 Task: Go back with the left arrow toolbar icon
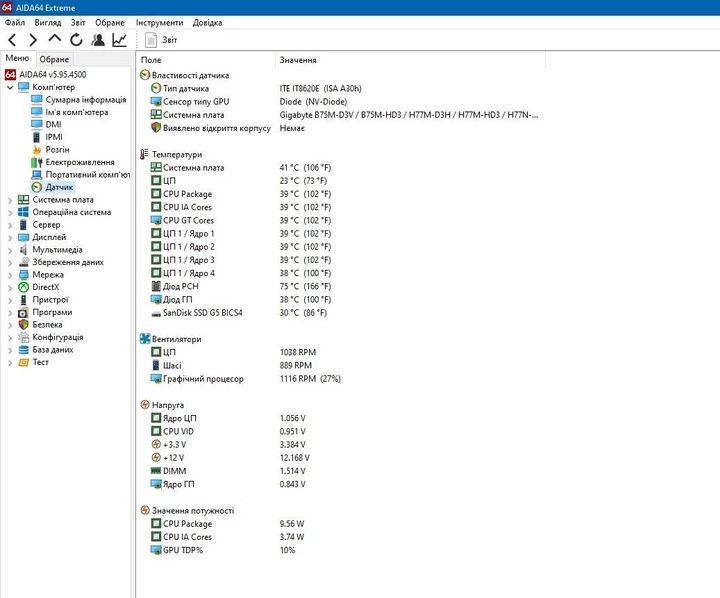tap(12, 40)
